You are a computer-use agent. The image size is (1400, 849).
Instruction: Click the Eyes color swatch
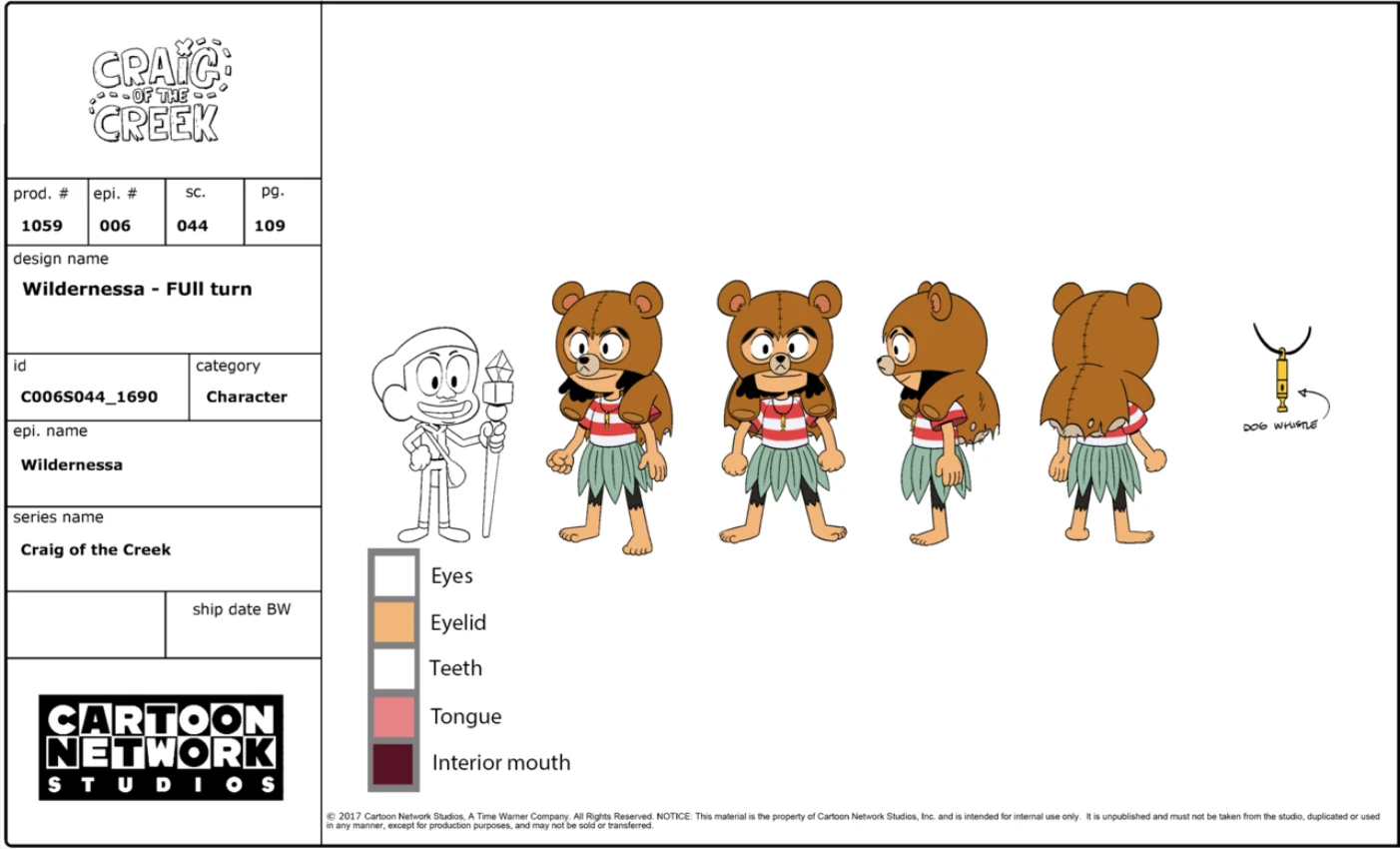(393, 575)
